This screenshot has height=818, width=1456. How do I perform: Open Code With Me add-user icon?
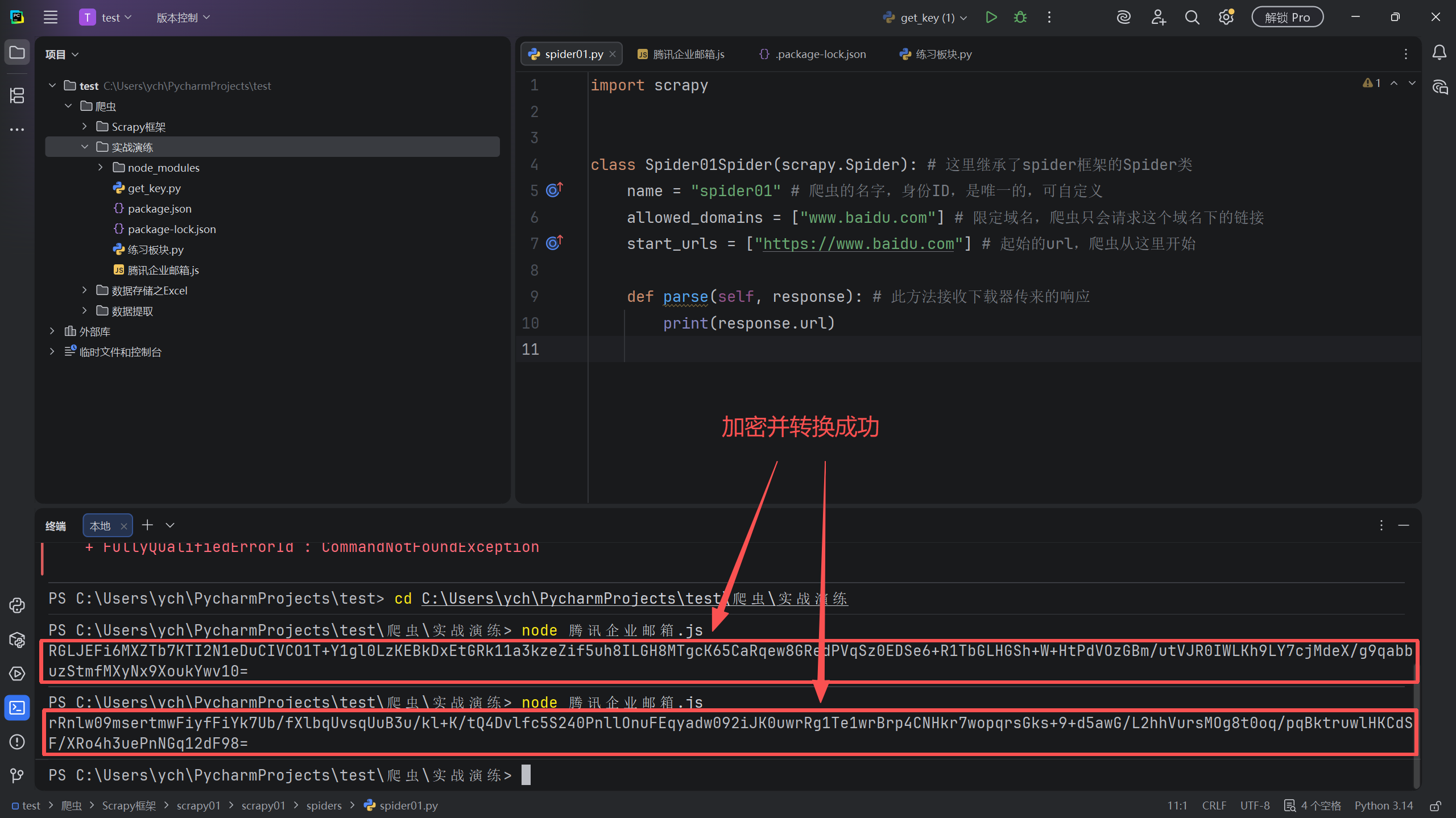pyautogui.click(x=1159, y=17)
